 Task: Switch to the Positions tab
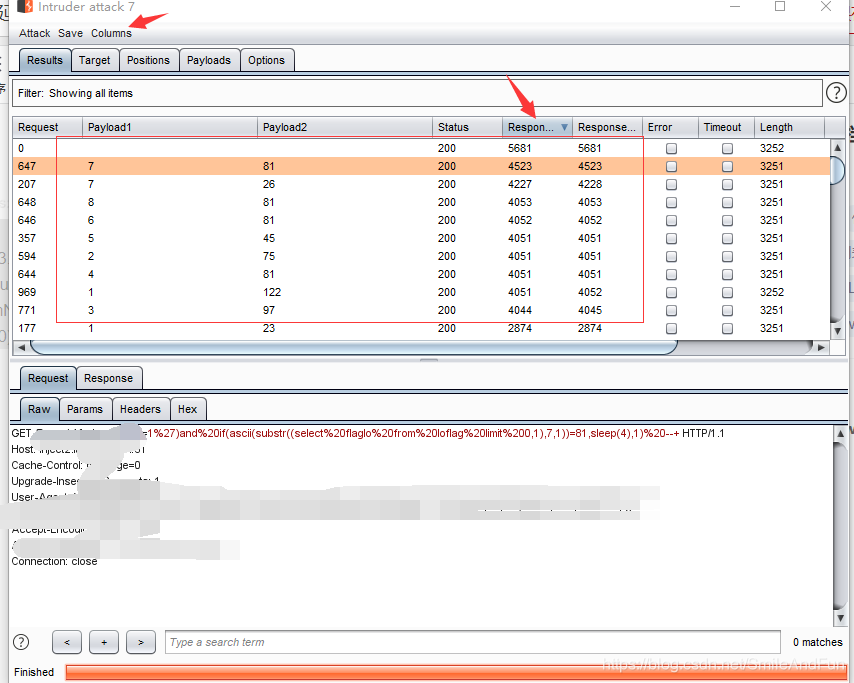tap(148, 60)
